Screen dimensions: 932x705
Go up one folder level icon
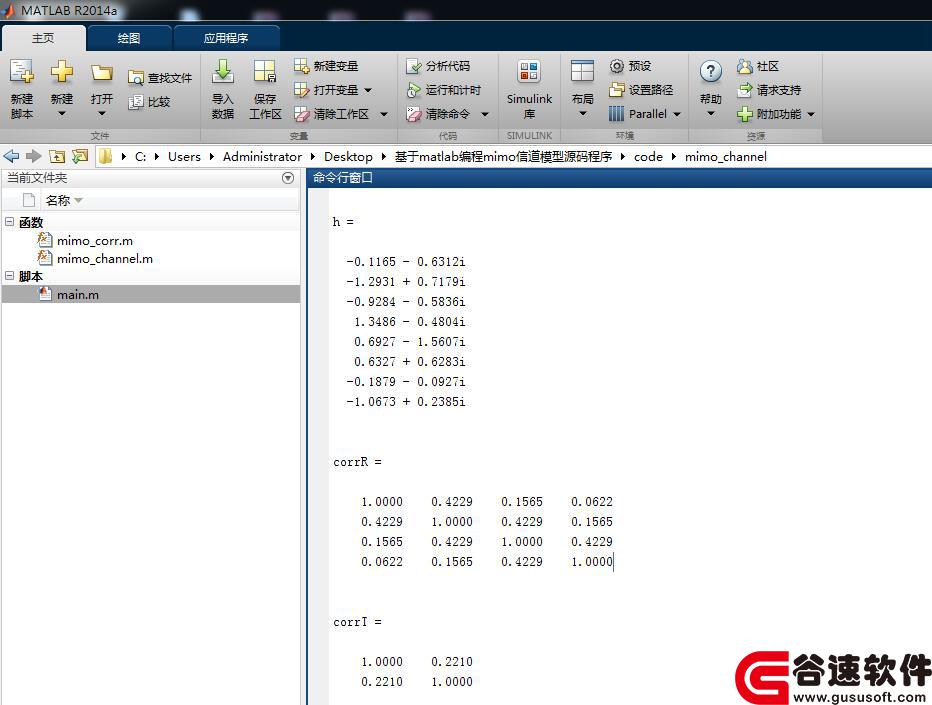click(57, 156)
